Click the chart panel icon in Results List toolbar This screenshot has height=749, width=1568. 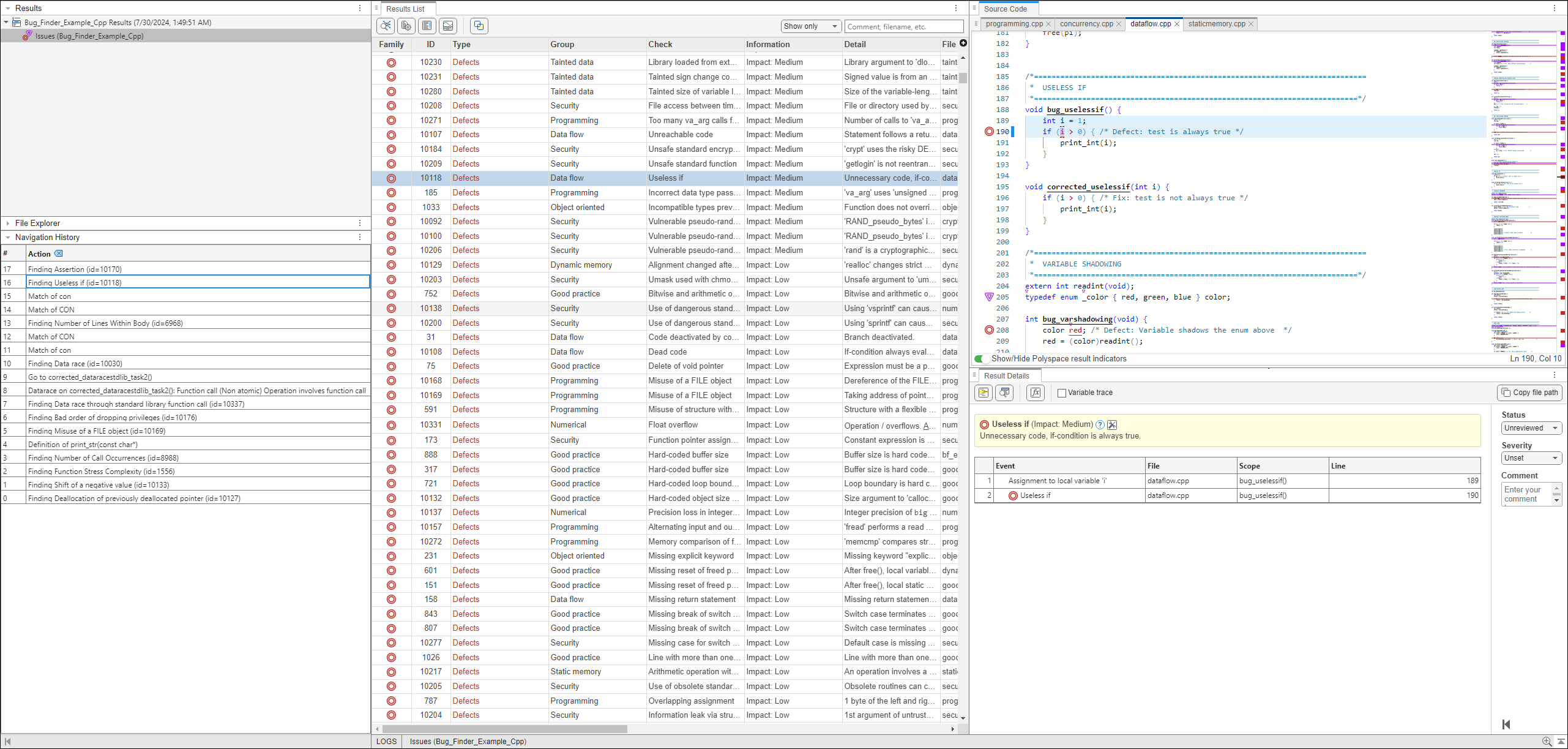coord(448,26)
